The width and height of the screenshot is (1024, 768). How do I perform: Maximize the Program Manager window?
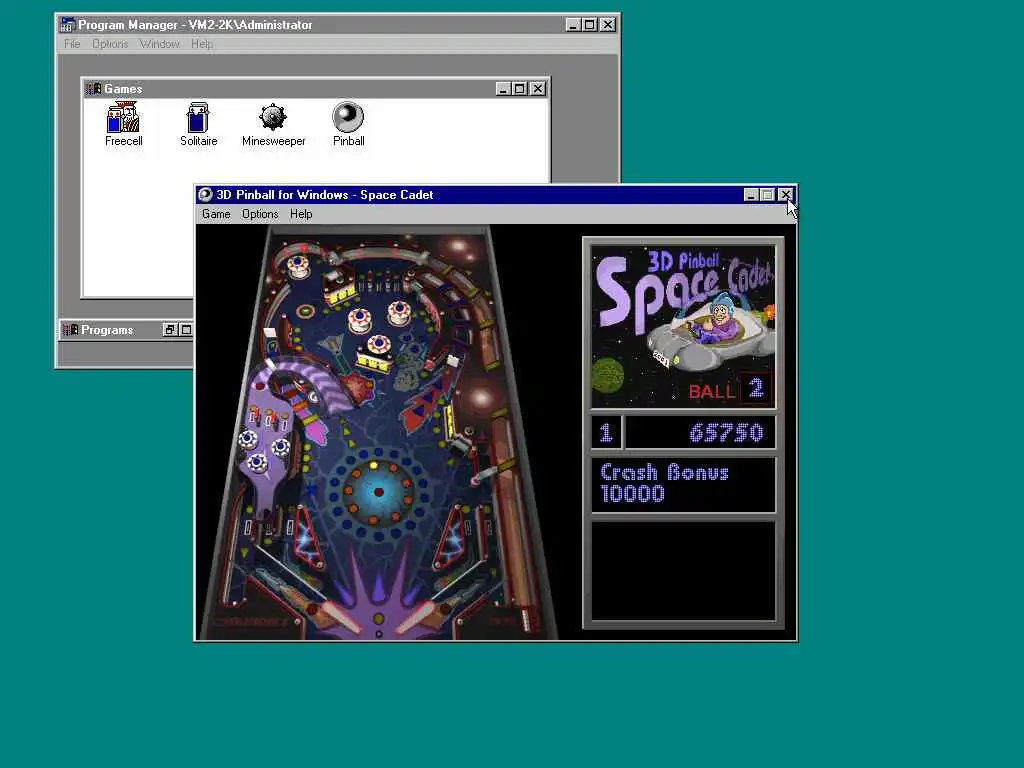pyautogui.click(x=590, y=25)
